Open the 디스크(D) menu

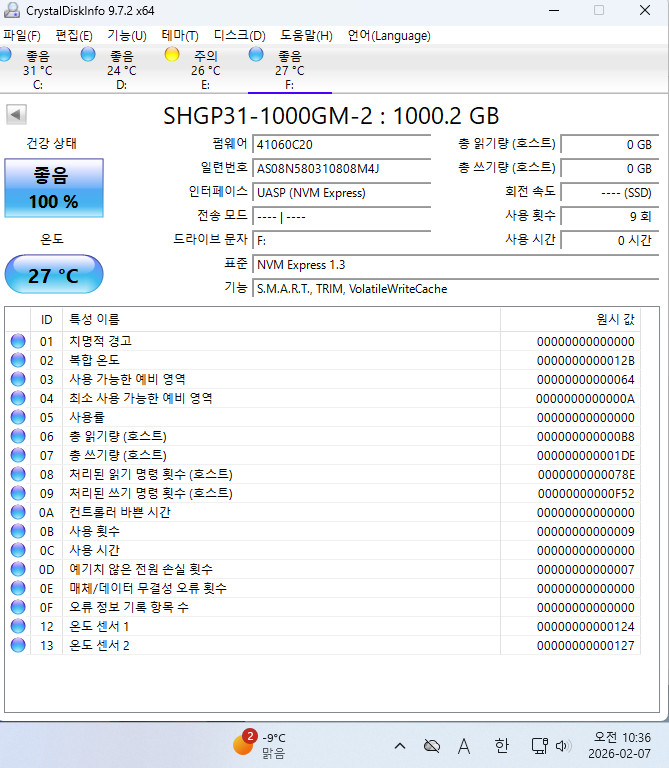click(x=239, y=36)
